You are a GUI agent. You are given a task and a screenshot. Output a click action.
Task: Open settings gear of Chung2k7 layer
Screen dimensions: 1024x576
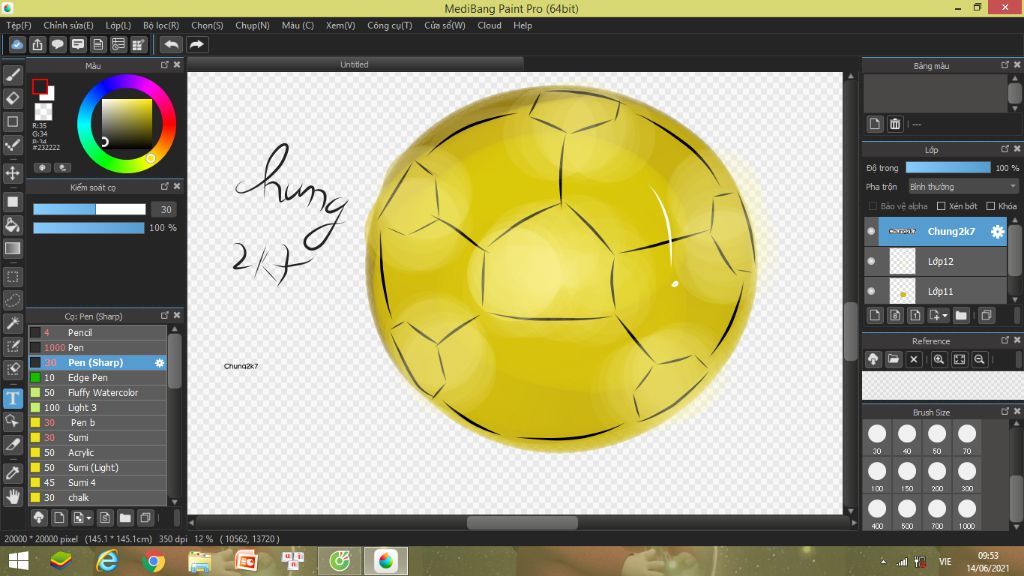pos(997,231)
